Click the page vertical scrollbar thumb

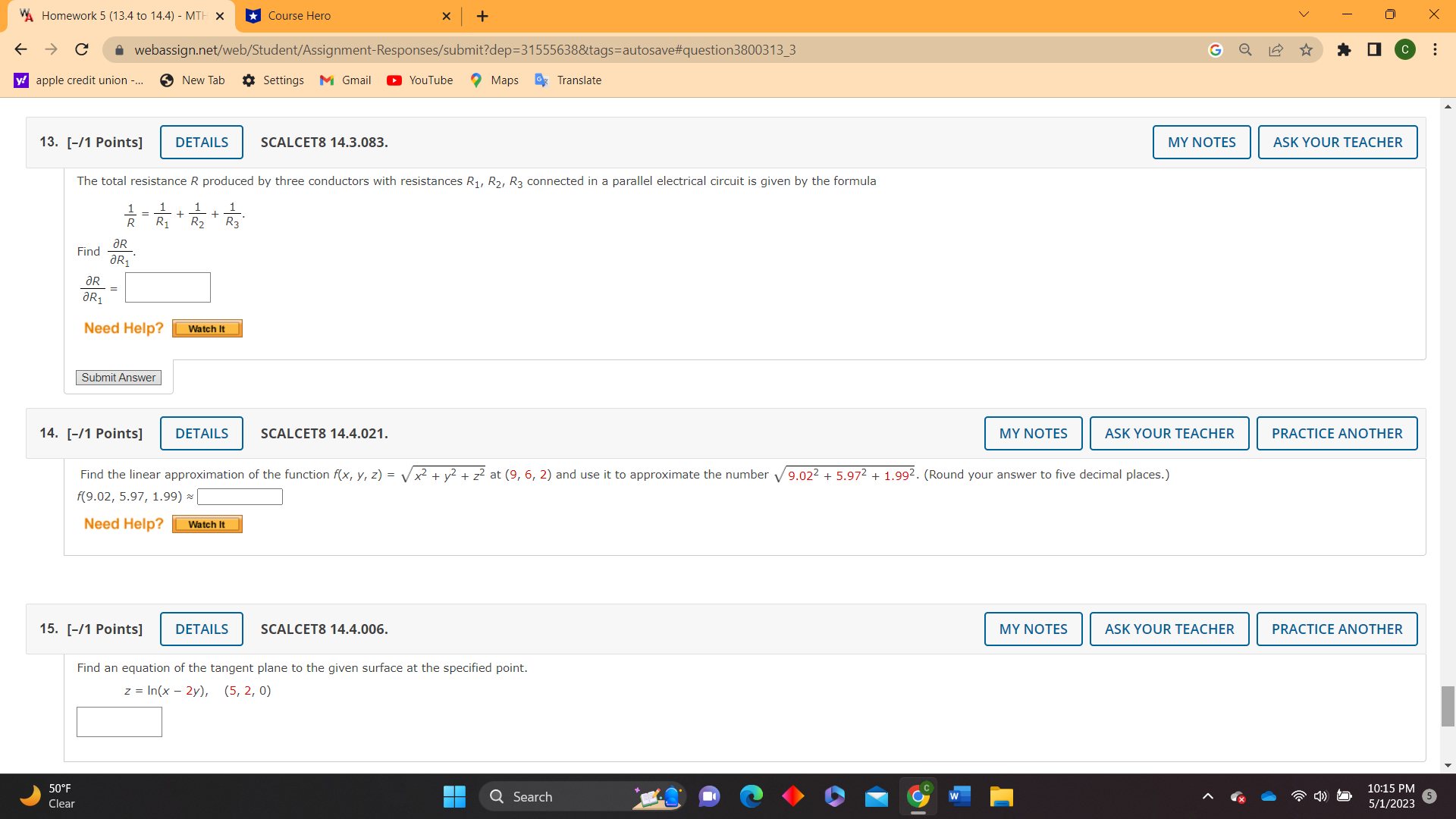1448,705
